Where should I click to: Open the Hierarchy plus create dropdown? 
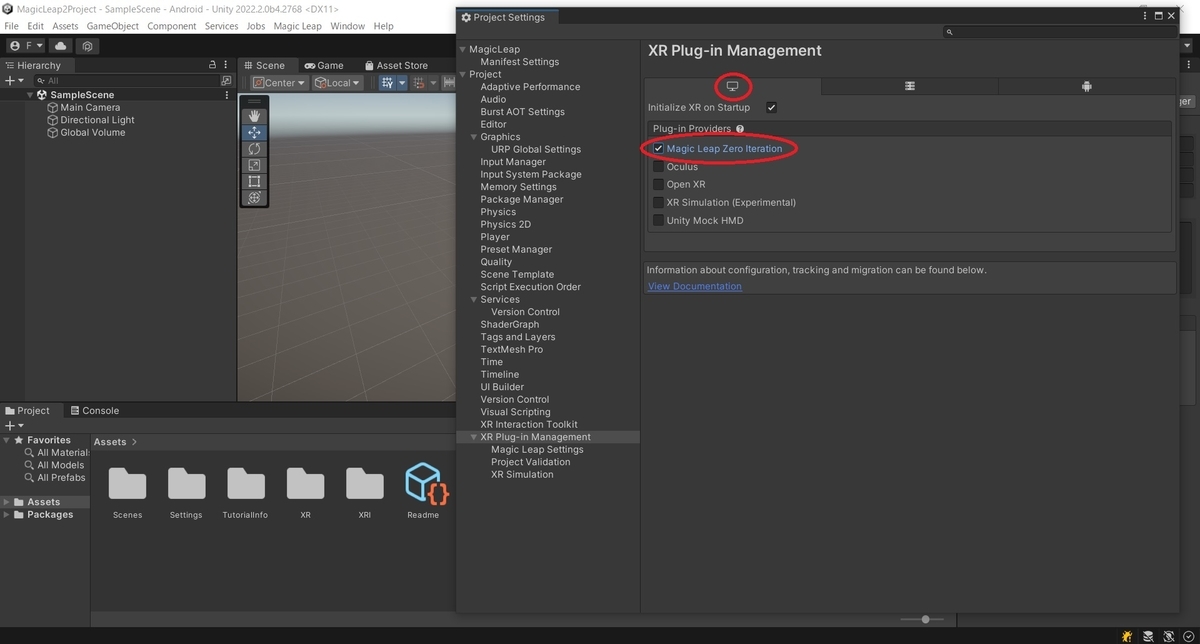pos(14,80)
